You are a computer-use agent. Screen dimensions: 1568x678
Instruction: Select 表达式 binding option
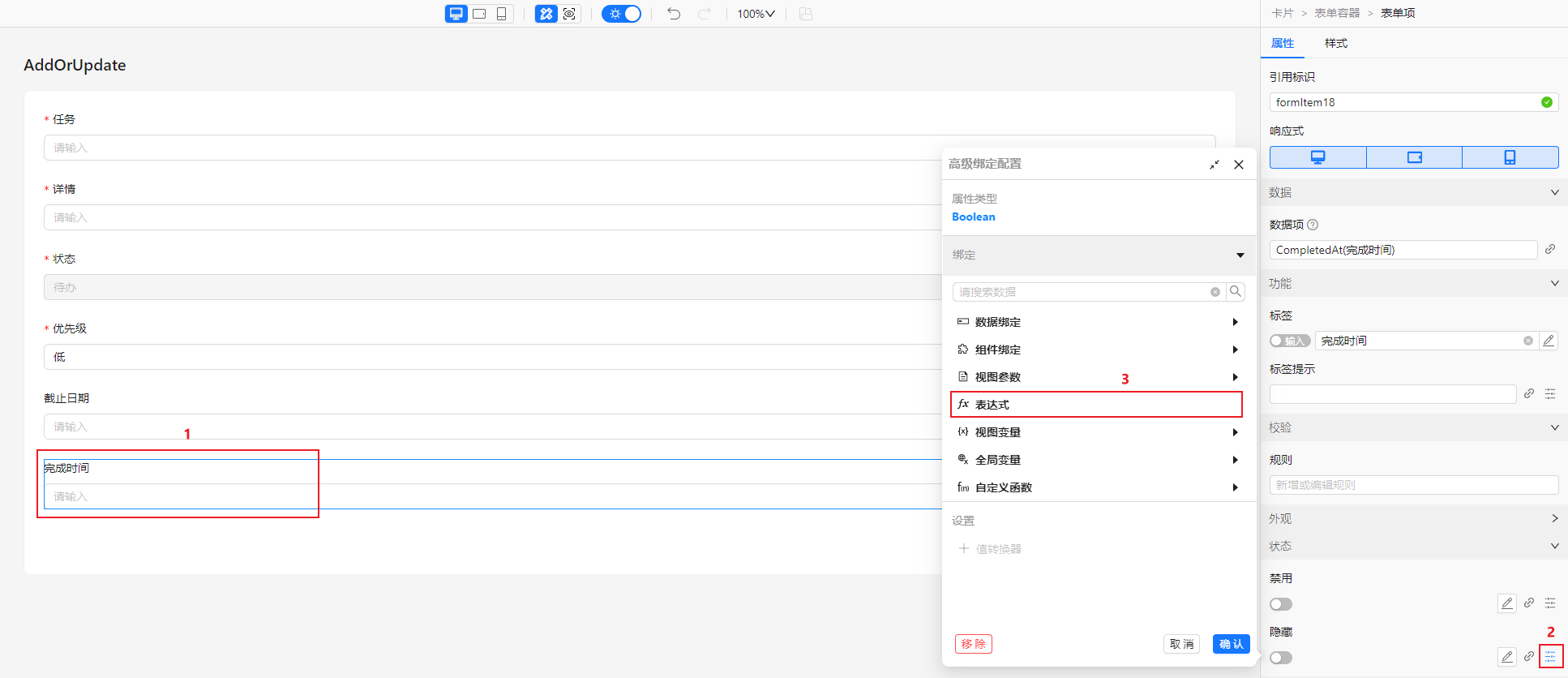click(1096, 405)
